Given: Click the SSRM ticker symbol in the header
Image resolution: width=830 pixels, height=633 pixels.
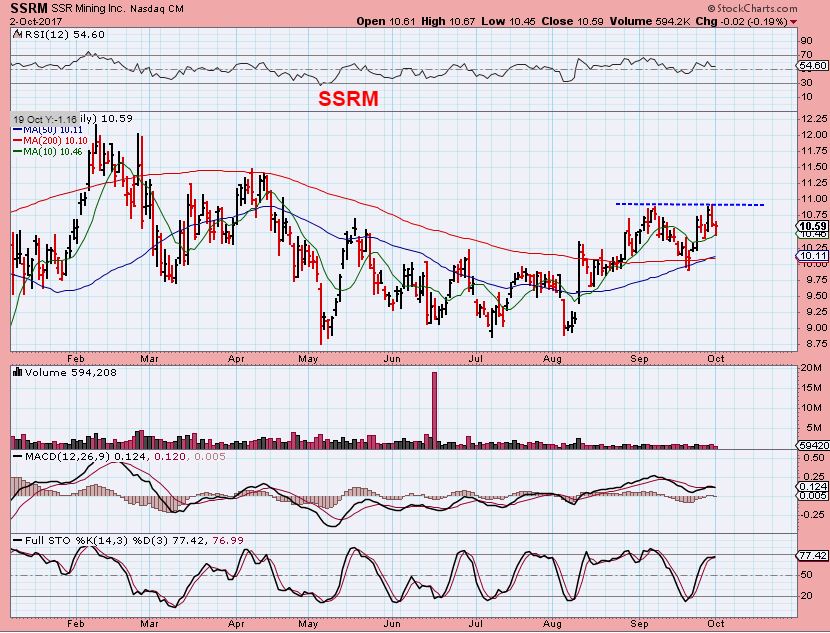Looking at the screenshot, I should pyautogui.click(x=28, y=8).
